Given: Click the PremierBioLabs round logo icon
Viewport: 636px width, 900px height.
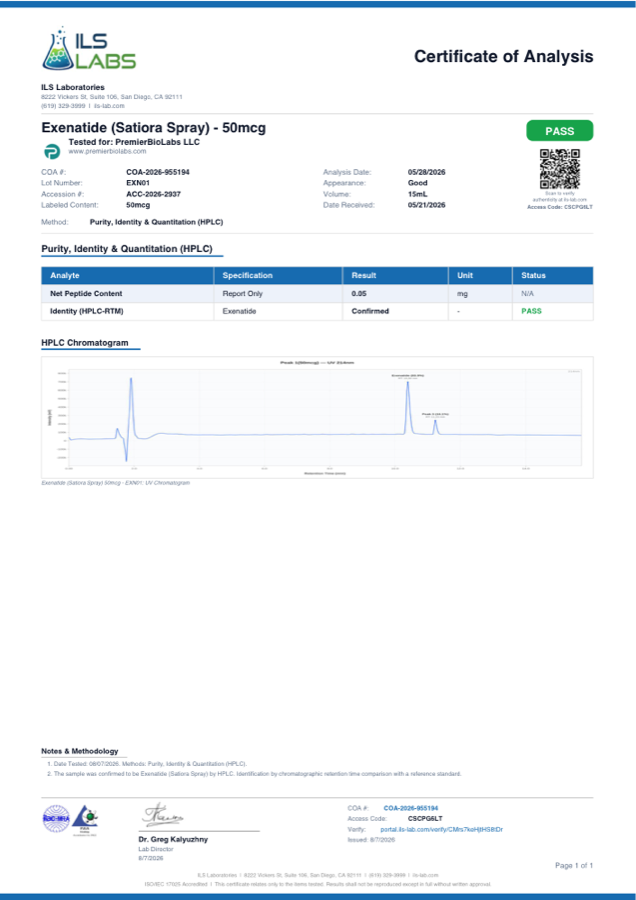Looking at the screenshot, I should (x=52, y=151).
